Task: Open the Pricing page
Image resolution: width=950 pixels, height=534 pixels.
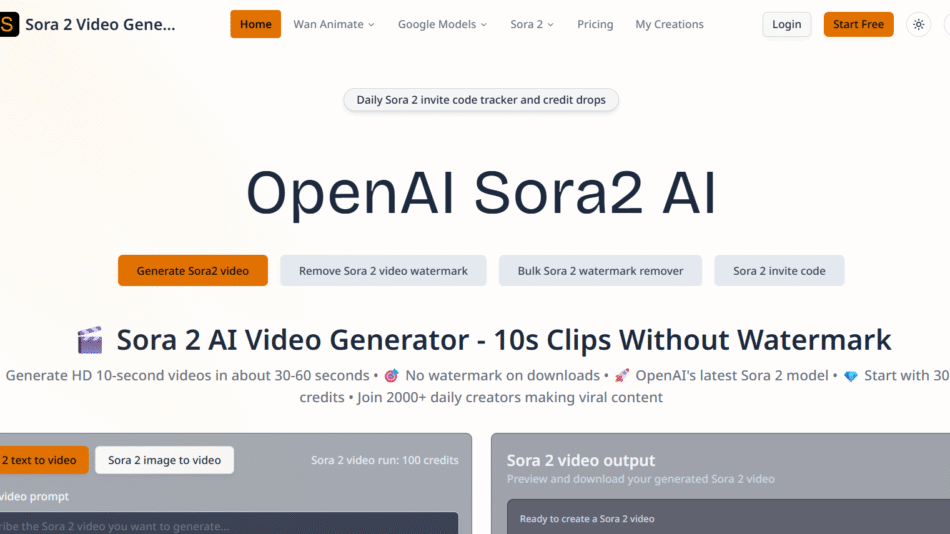Action: coord(595,24)
